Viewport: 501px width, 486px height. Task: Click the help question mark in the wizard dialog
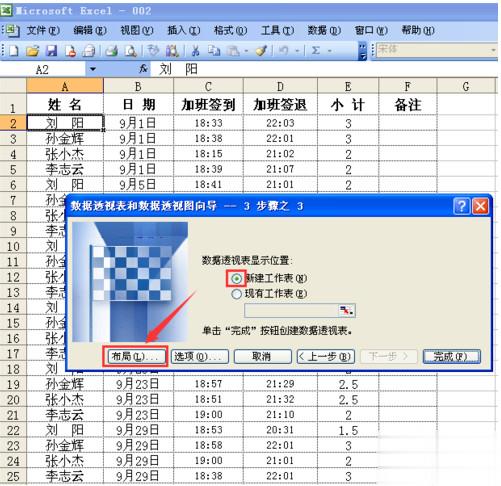[x=462, y=206]
